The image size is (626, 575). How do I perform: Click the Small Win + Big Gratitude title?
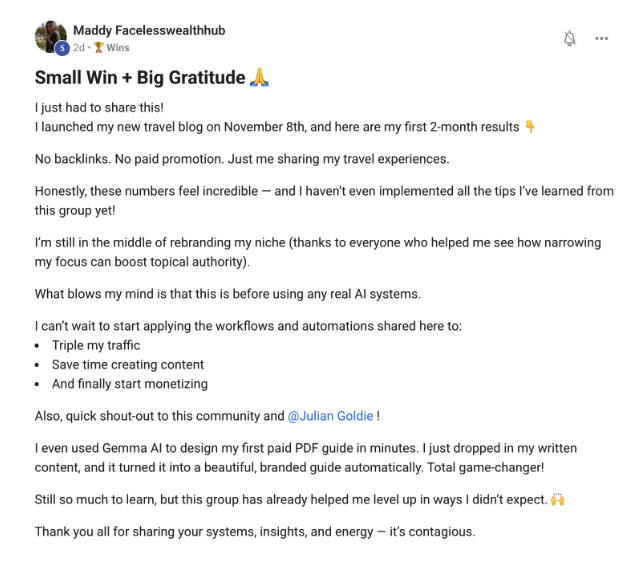139,78
